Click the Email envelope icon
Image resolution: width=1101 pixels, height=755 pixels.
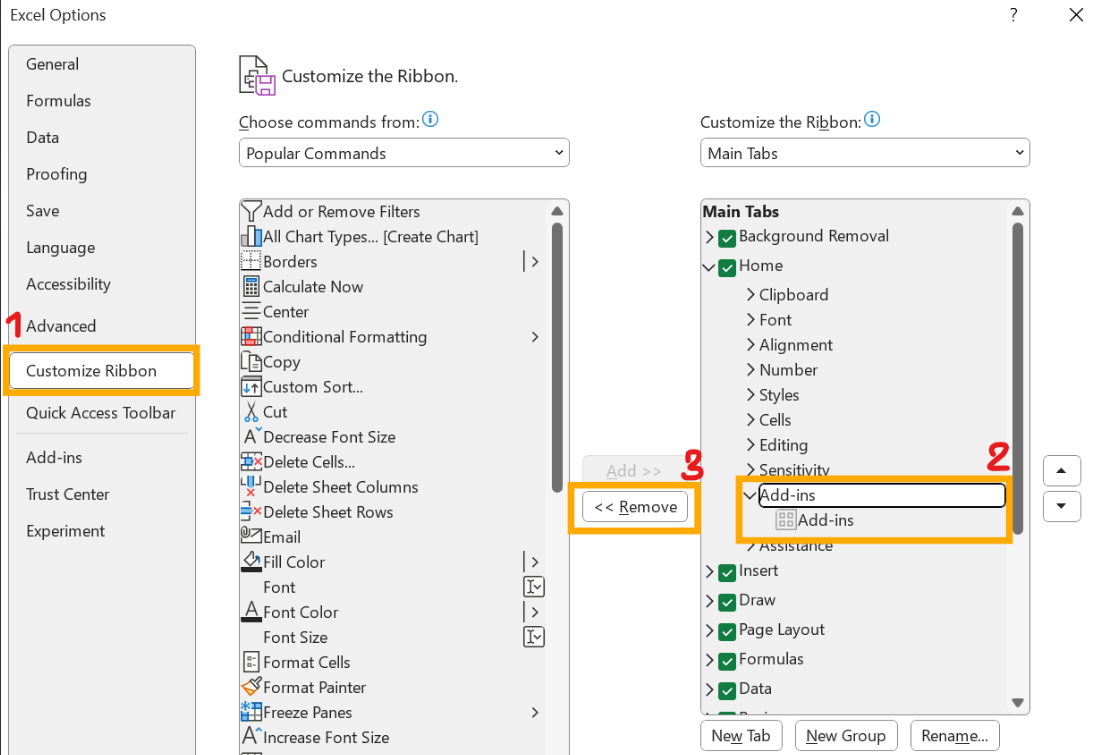[x=251, y=537]
